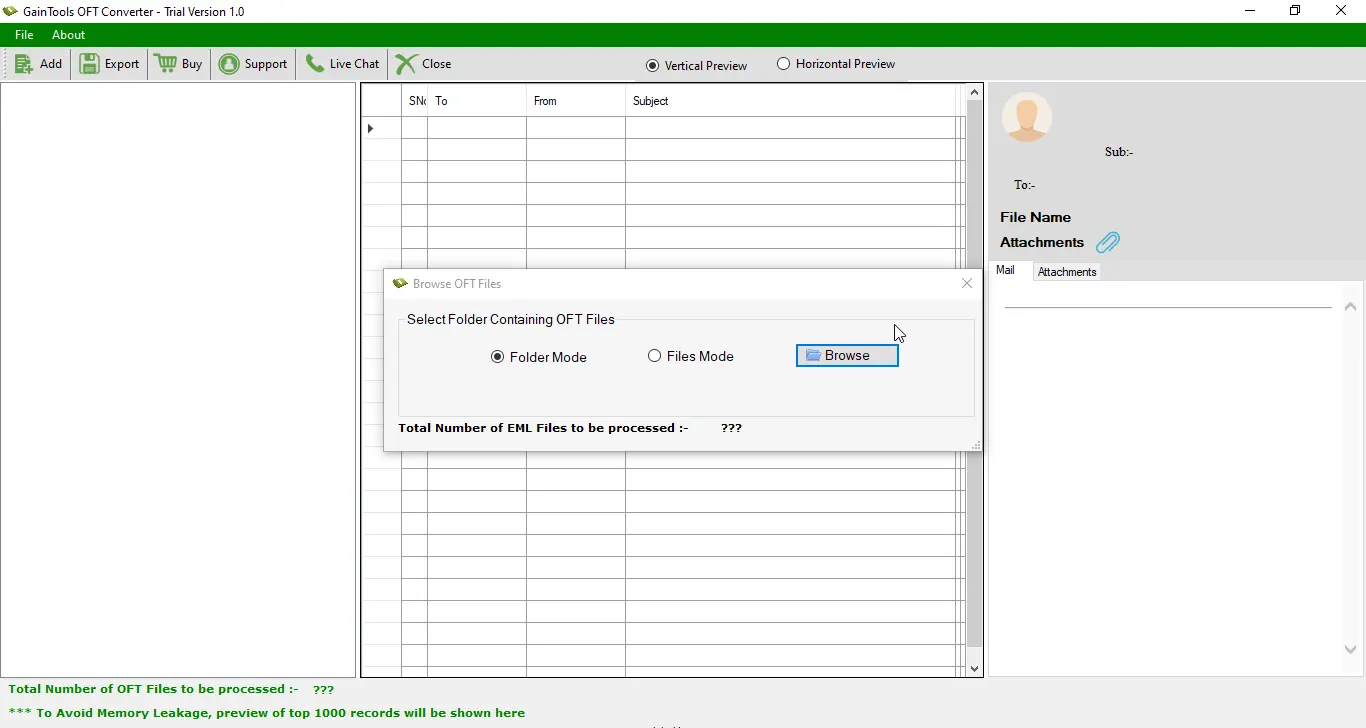Screen dimensions: 1366x728
Task: Switch to Vertical Preview
Action: [653, 65]
